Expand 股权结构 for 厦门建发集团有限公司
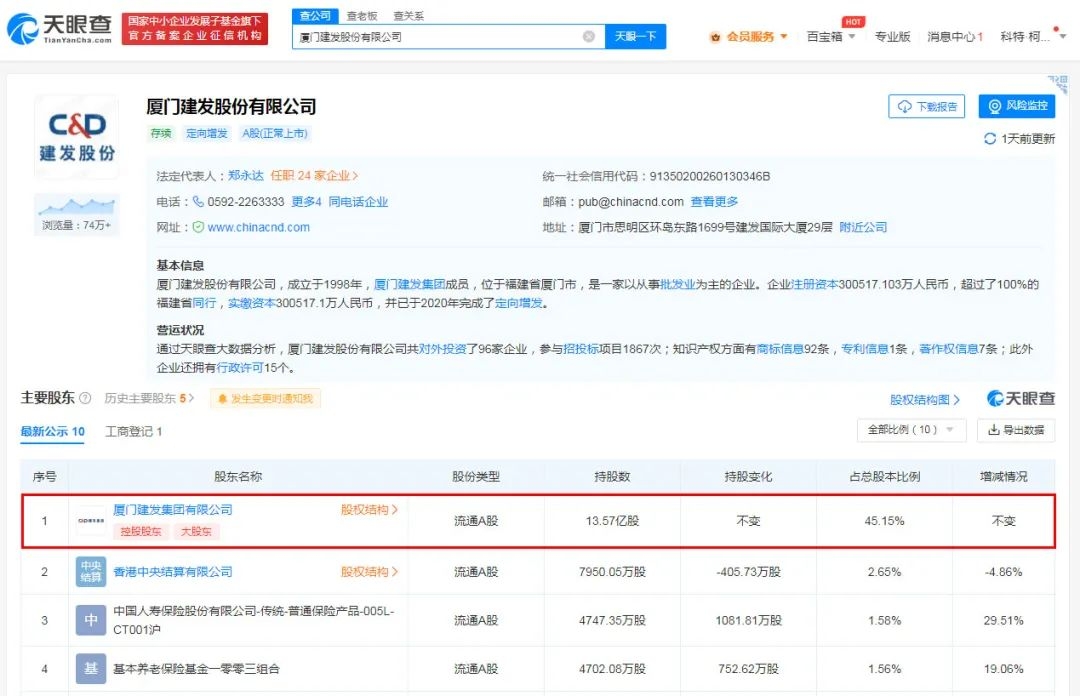Viewport: 1080px width, 696px height. point(369,510)
